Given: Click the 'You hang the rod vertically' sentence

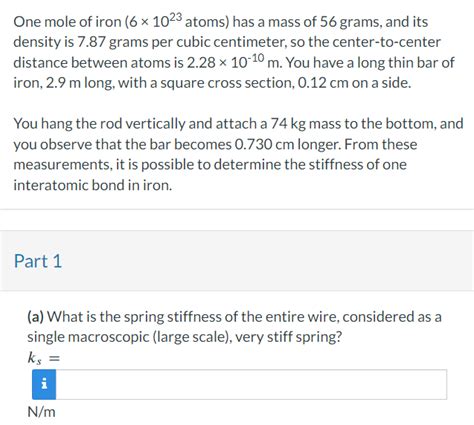Looking at the screenshot, I should coord(99,124).
